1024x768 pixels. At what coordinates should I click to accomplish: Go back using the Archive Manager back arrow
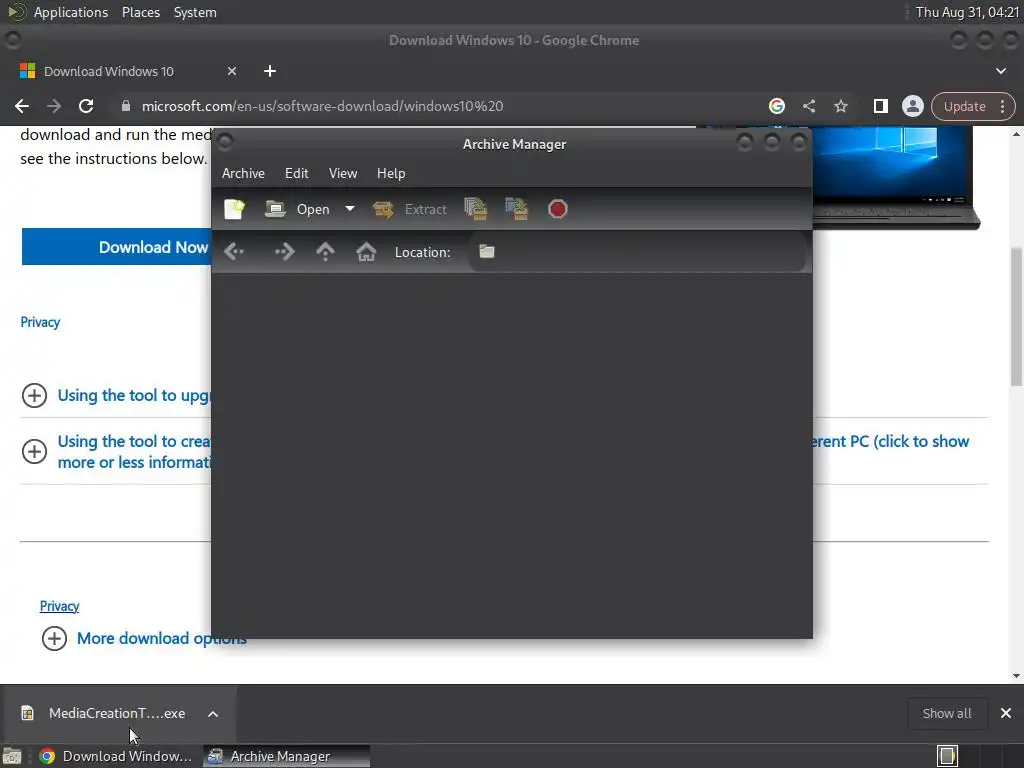coord(234,251)
